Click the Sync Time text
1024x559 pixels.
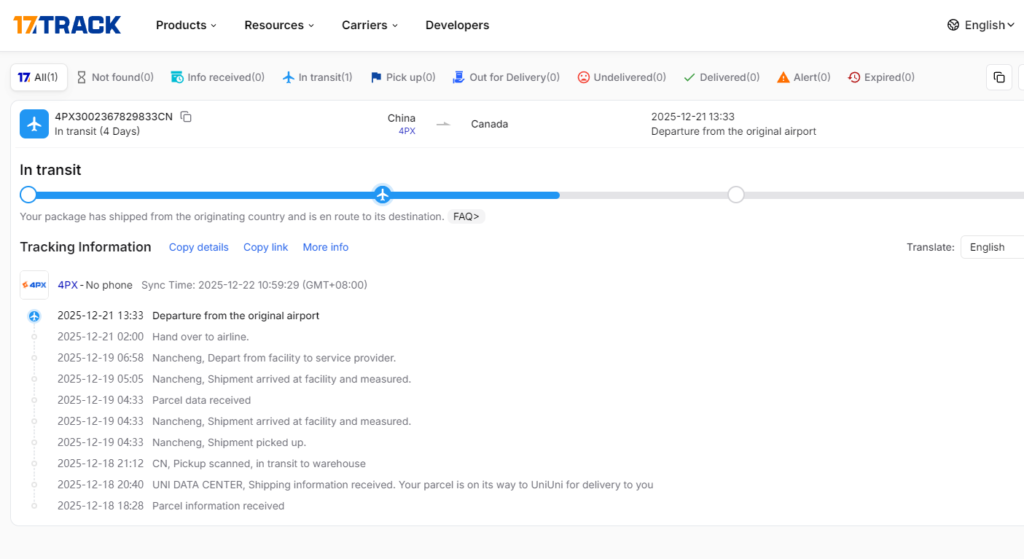pos(254,285)
